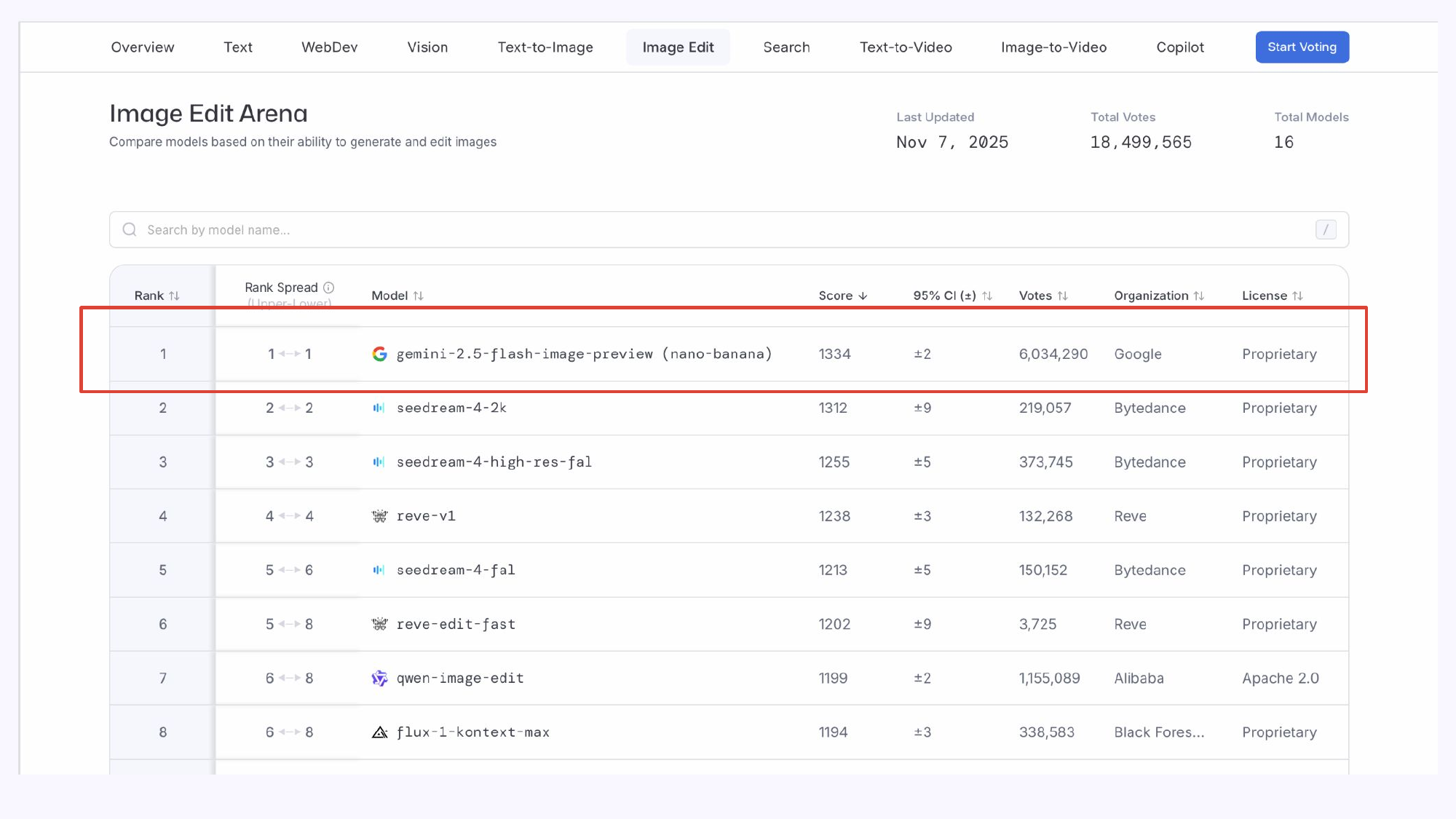Click the magnifier icon in the search box
Image resolution: width=1456 pixels, height=819 pixels.
point(130,230)
